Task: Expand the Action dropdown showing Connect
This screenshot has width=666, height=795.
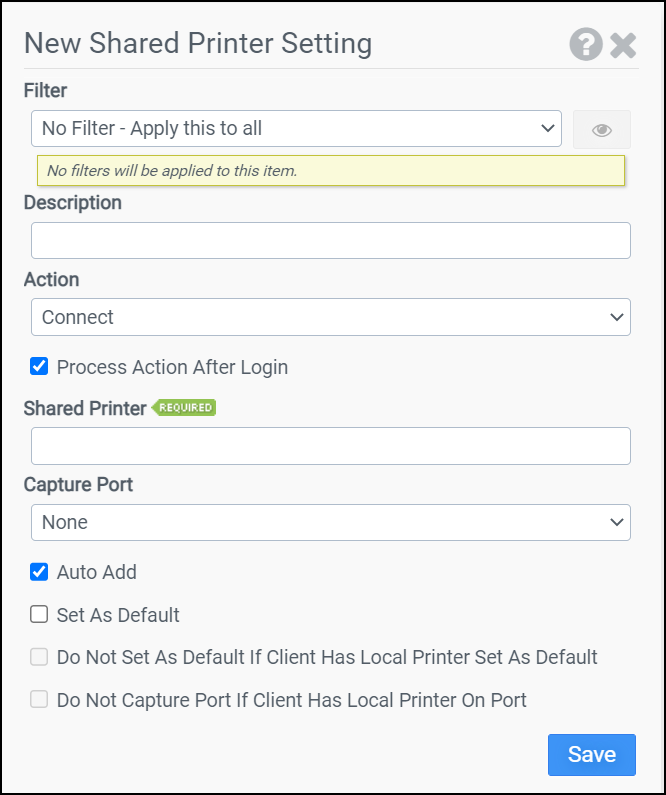Action: [x=330, y=317]
